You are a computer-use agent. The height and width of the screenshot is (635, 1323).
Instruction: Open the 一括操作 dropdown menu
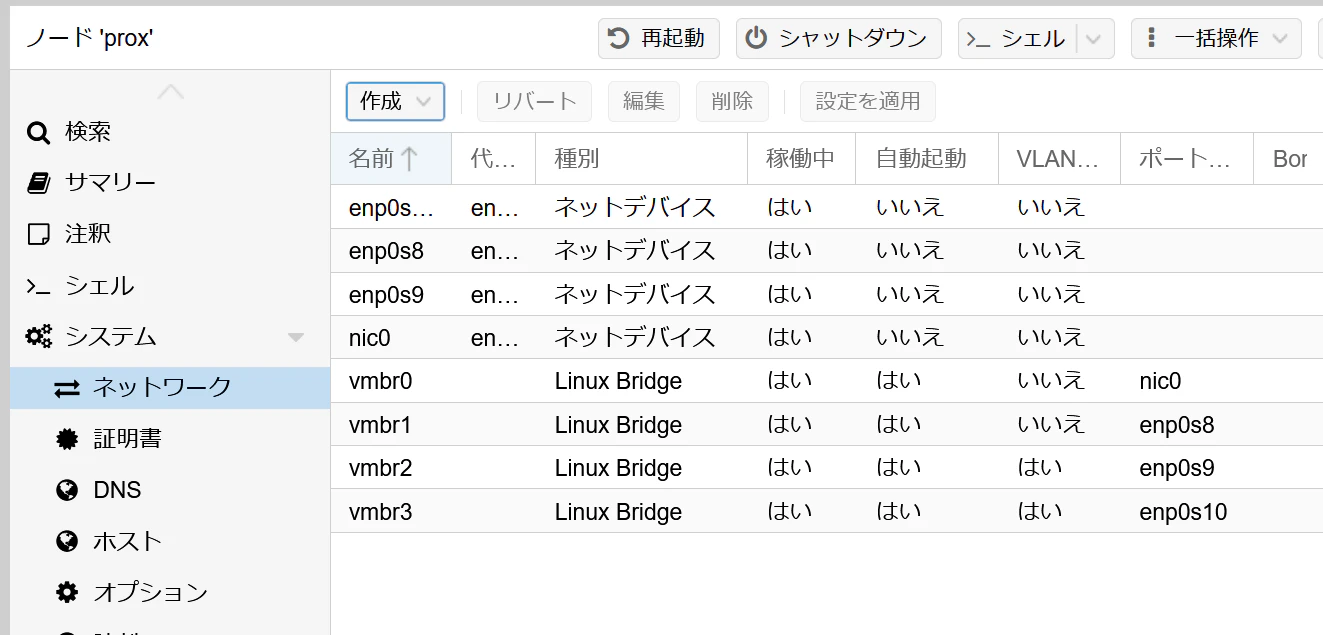click(1216, 38)
